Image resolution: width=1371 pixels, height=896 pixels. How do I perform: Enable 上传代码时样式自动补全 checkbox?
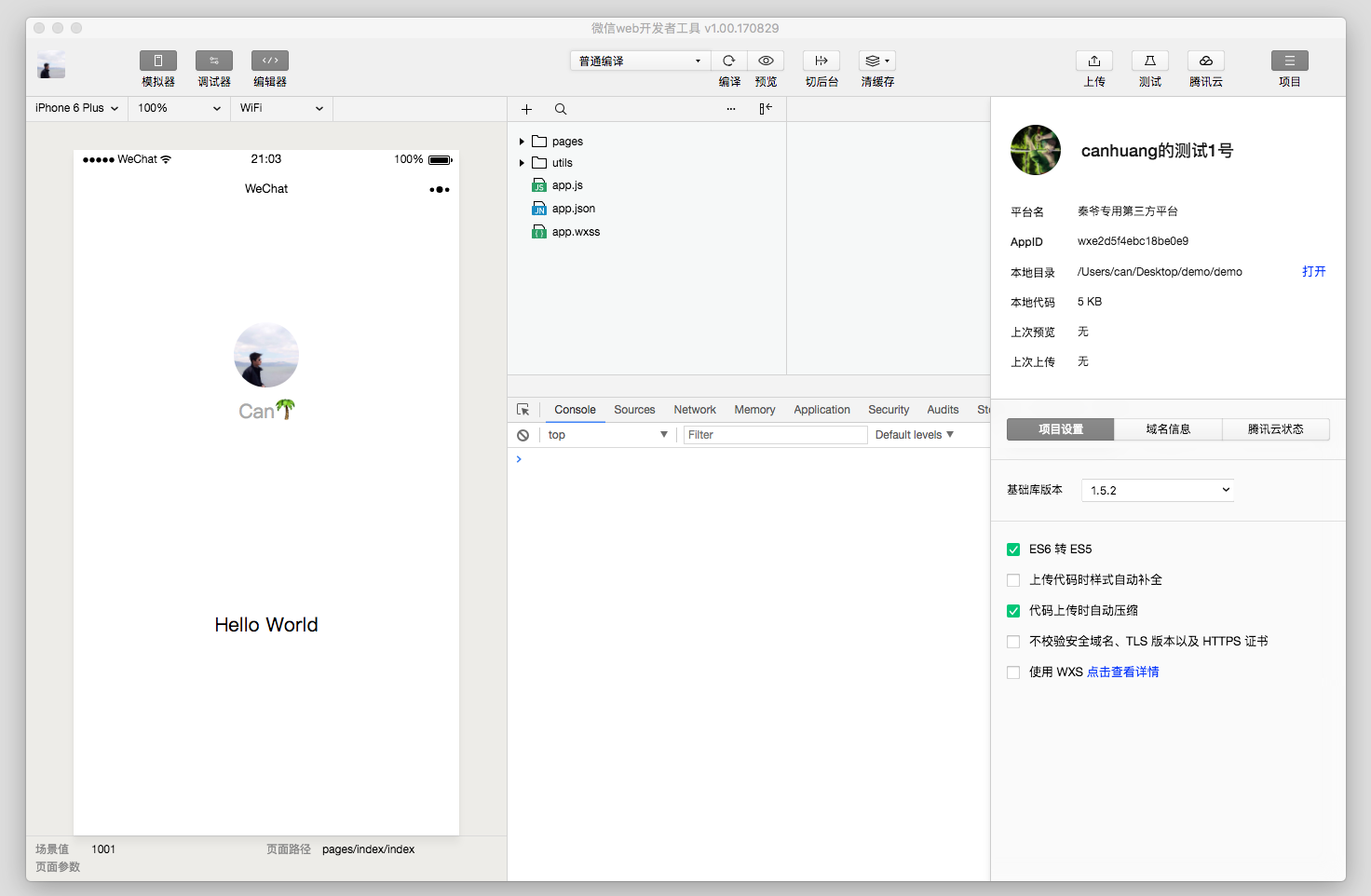[x=1013, y=580]
